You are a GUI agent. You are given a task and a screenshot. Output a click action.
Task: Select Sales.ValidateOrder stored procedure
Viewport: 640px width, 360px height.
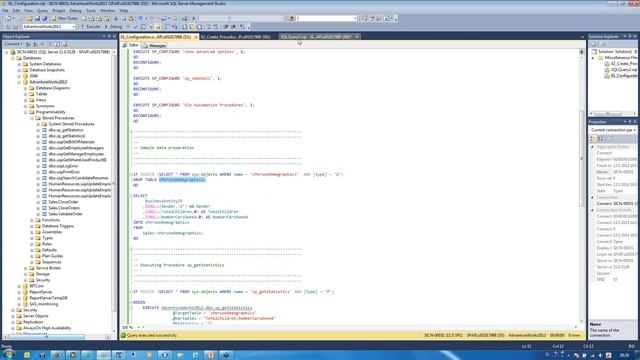pos(65,214)
